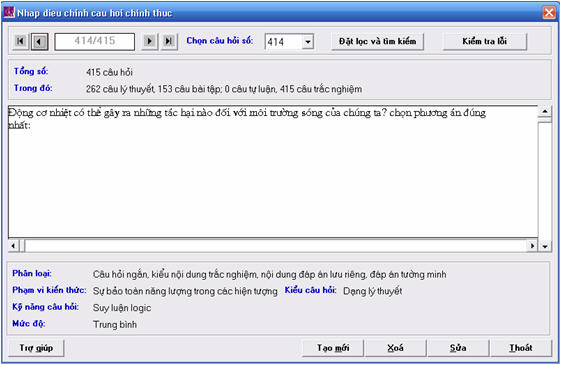This screenshot has height=365, width=561.
Task: Click inside the question content text area
Action: coord(273,172)
